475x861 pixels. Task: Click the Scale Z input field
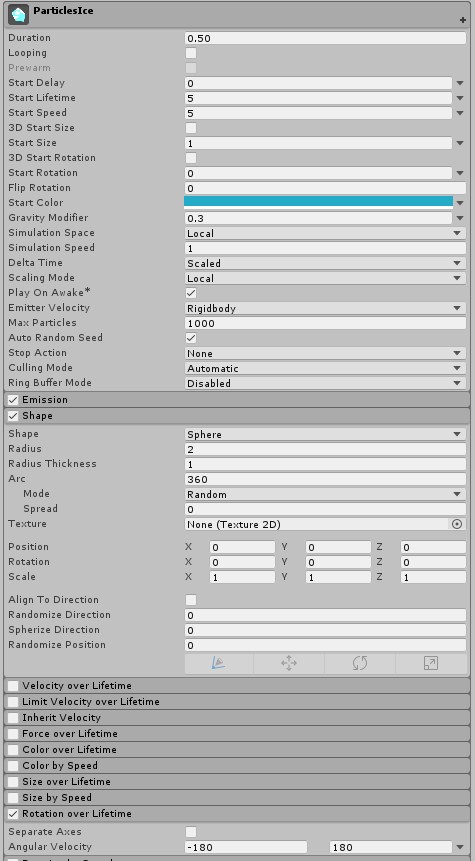pos(433,577)
